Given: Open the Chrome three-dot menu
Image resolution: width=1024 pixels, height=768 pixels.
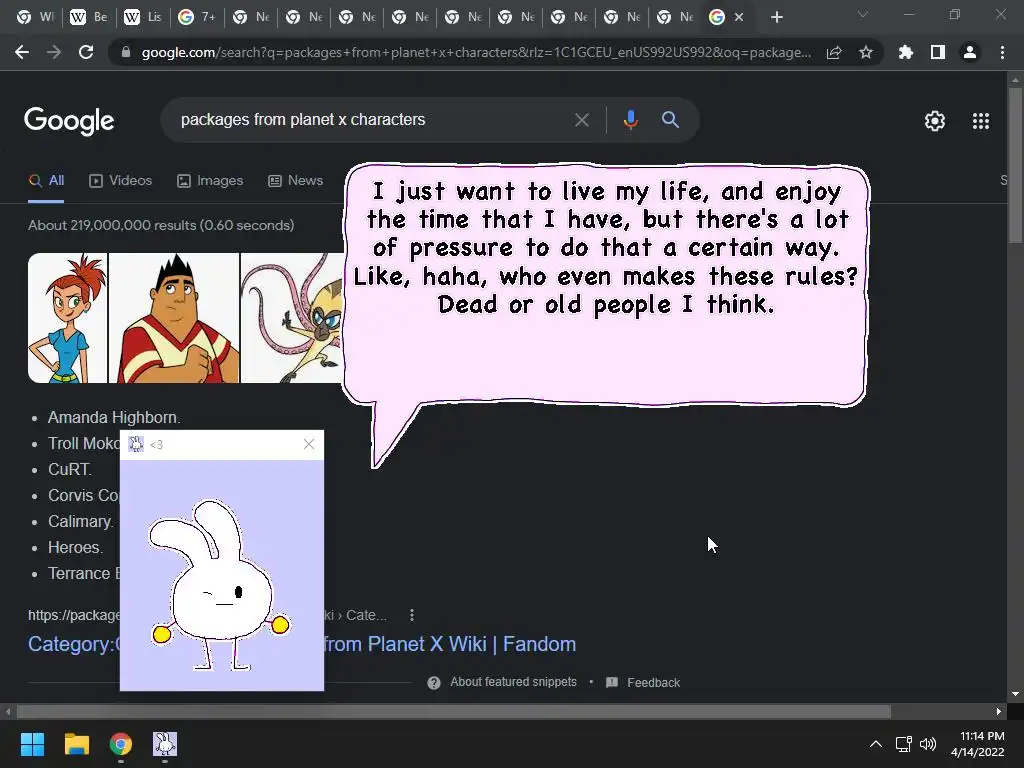Looking at the screenshot, I should point(1002,52).
